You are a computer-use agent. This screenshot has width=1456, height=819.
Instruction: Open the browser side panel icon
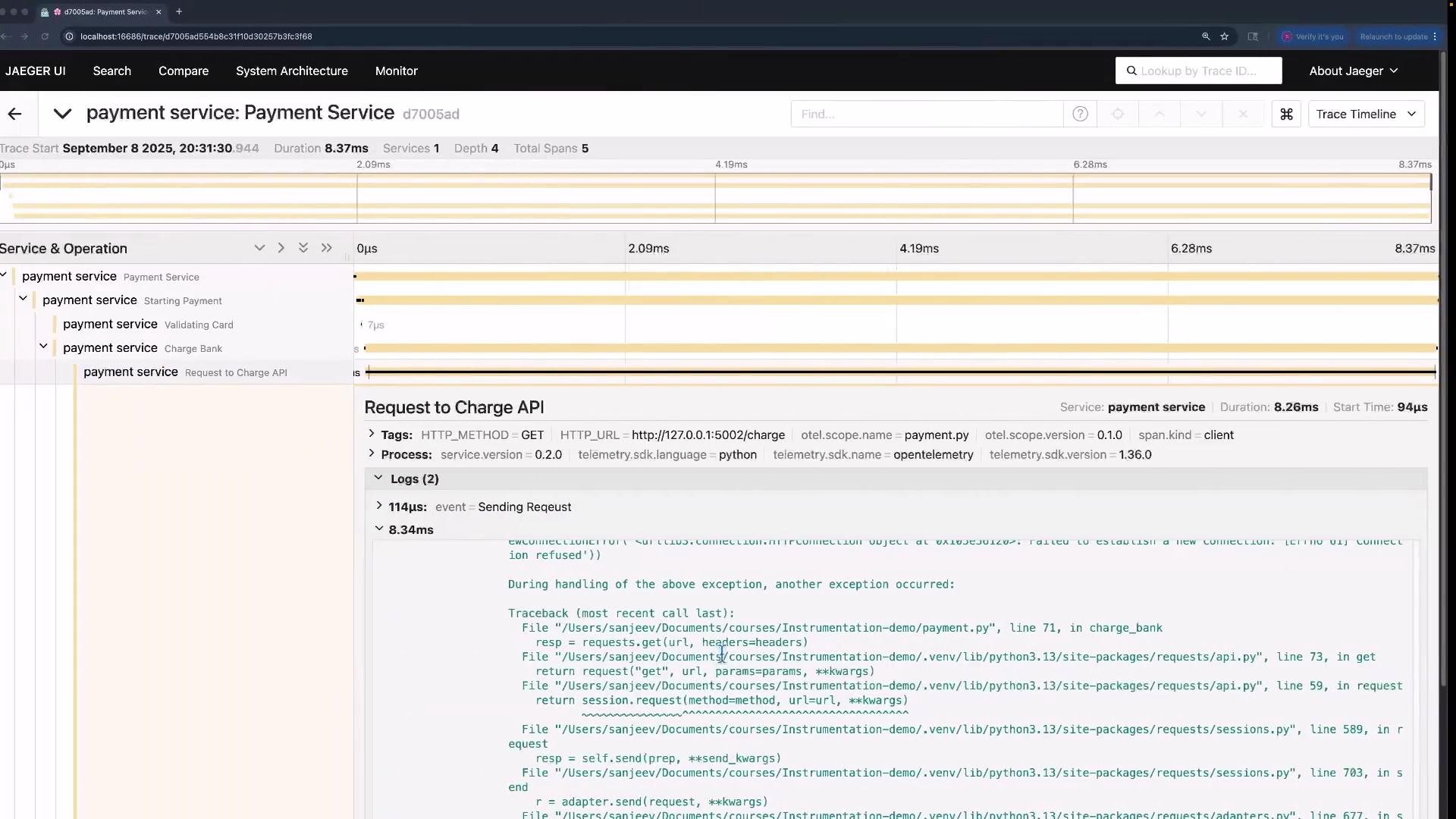tap(1253, 36)
